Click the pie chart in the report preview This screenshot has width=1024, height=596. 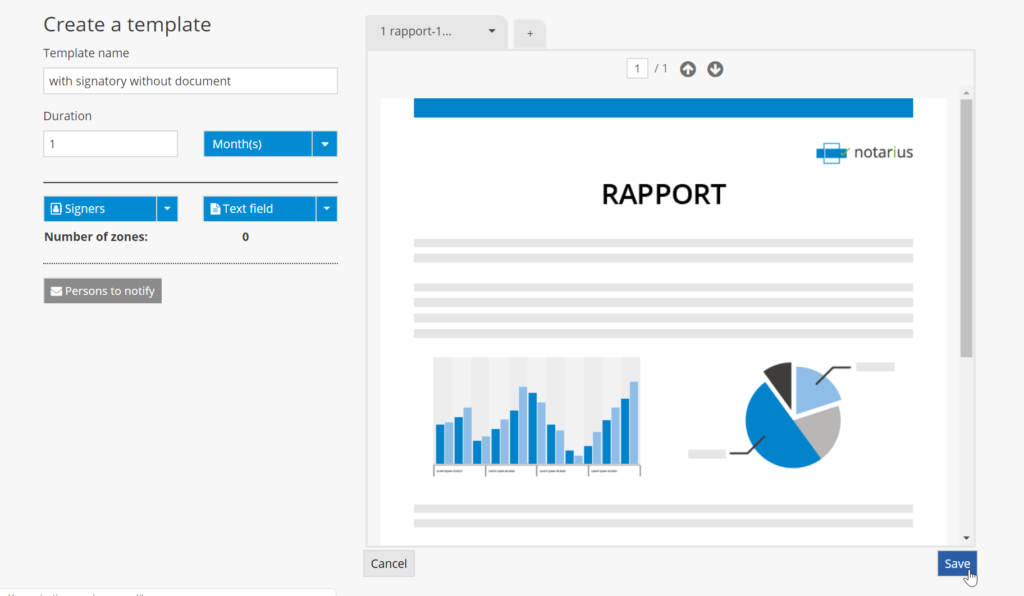tap(792, 416)
